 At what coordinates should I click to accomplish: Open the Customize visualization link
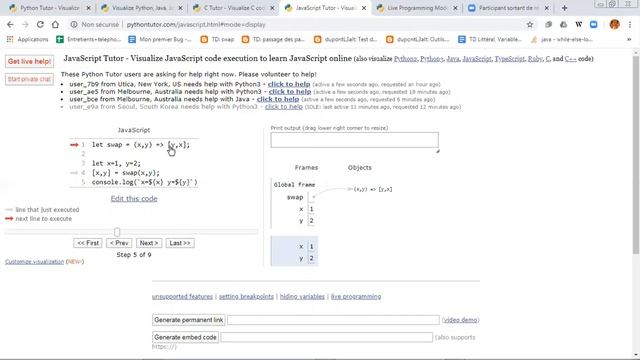tap(35, 262)
